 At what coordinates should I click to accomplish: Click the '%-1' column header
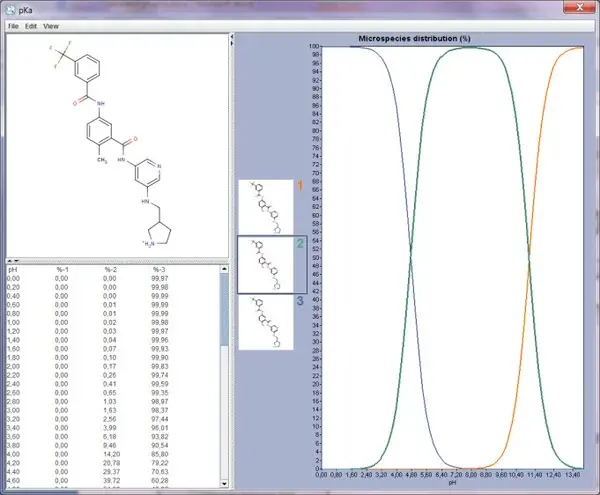click(62, 270)
